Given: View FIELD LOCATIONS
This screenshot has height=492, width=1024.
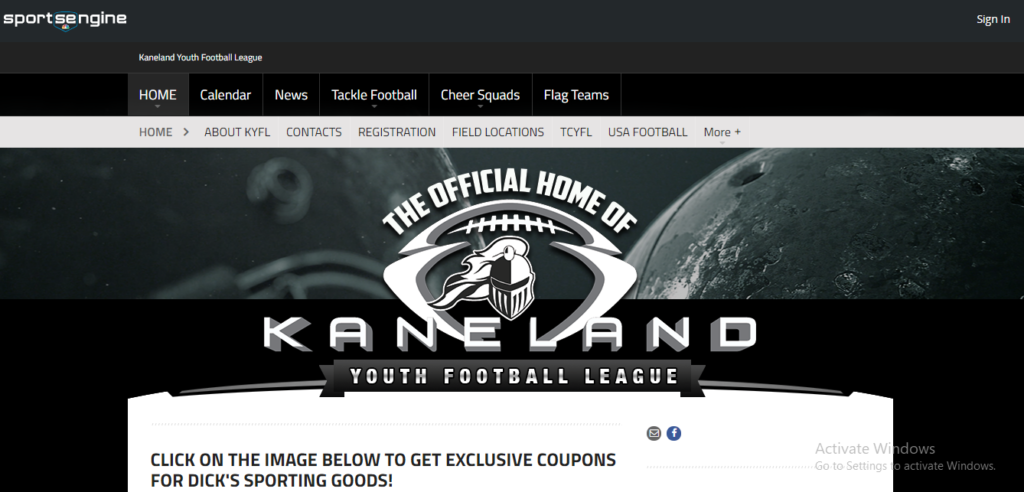Looking at the screenshot, I should (498, 132).
